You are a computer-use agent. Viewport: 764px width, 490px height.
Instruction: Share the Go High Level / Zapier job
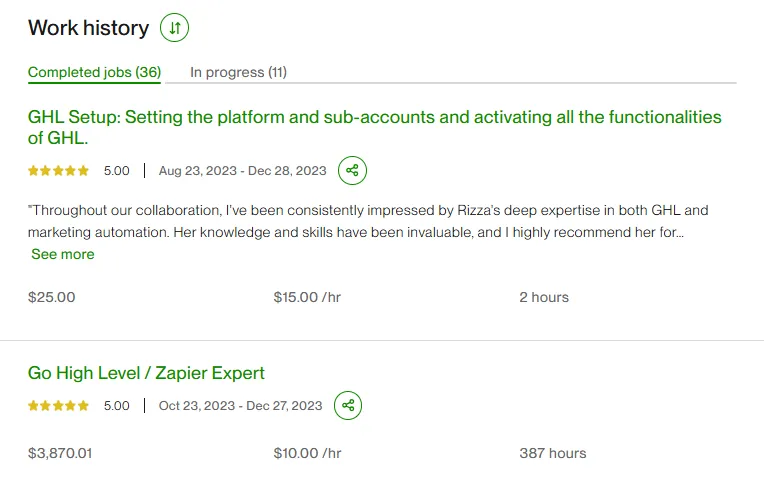click(348, 405)
